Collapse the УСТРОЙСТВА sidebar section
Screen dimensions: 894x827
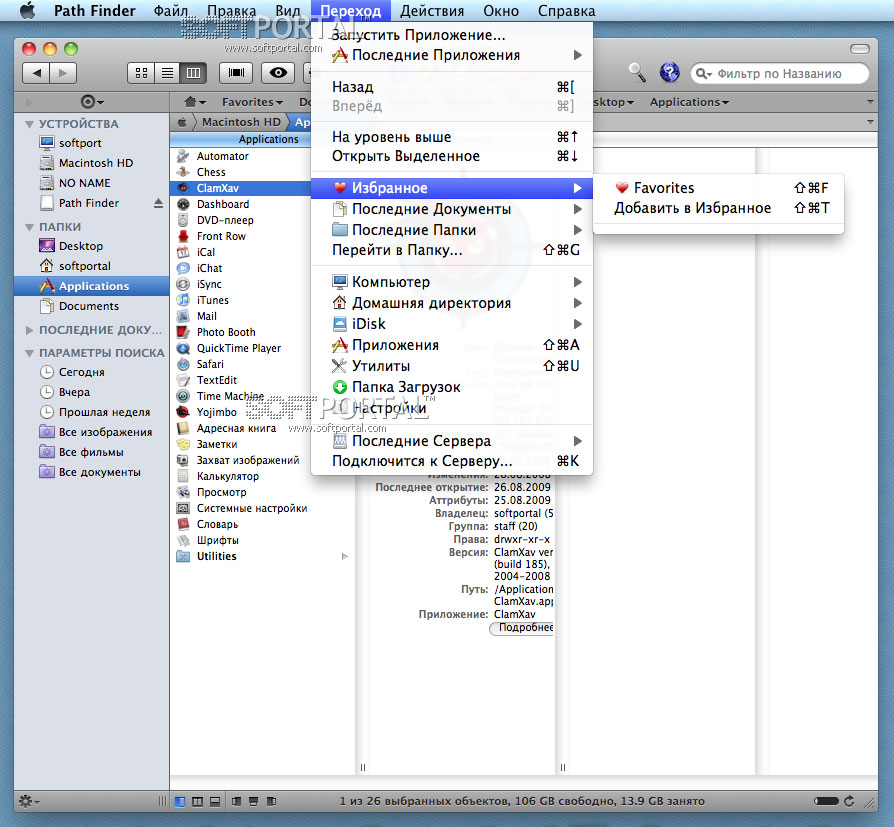tap(29, 124)
